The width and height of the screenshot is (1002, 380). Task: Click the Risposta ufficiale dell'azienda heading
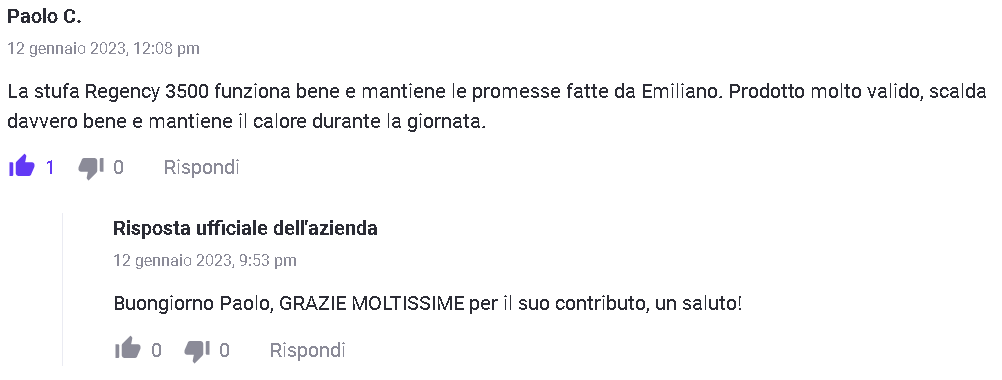pos(245,228)
